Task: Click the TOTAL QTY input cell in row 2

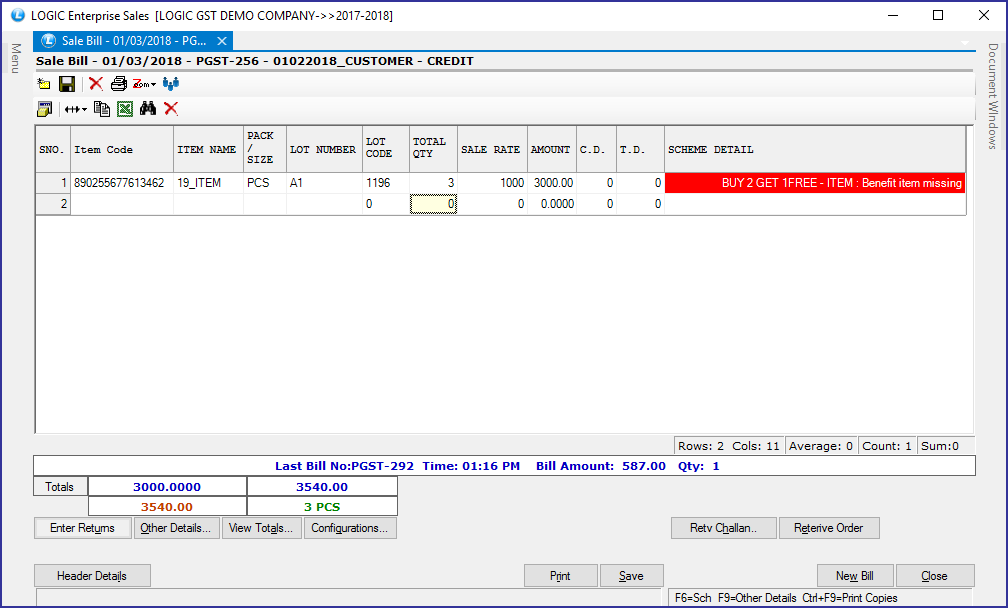Action: coord(433,204)
